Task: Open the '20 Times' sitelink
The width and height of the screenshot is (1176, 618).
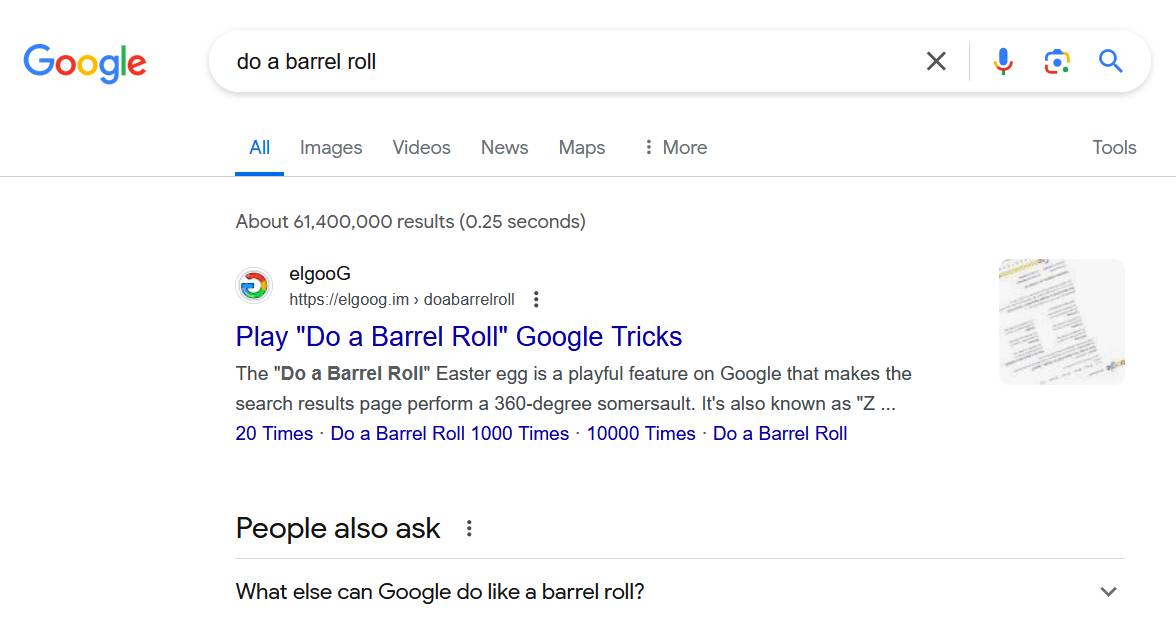Action: pos(275,433)
